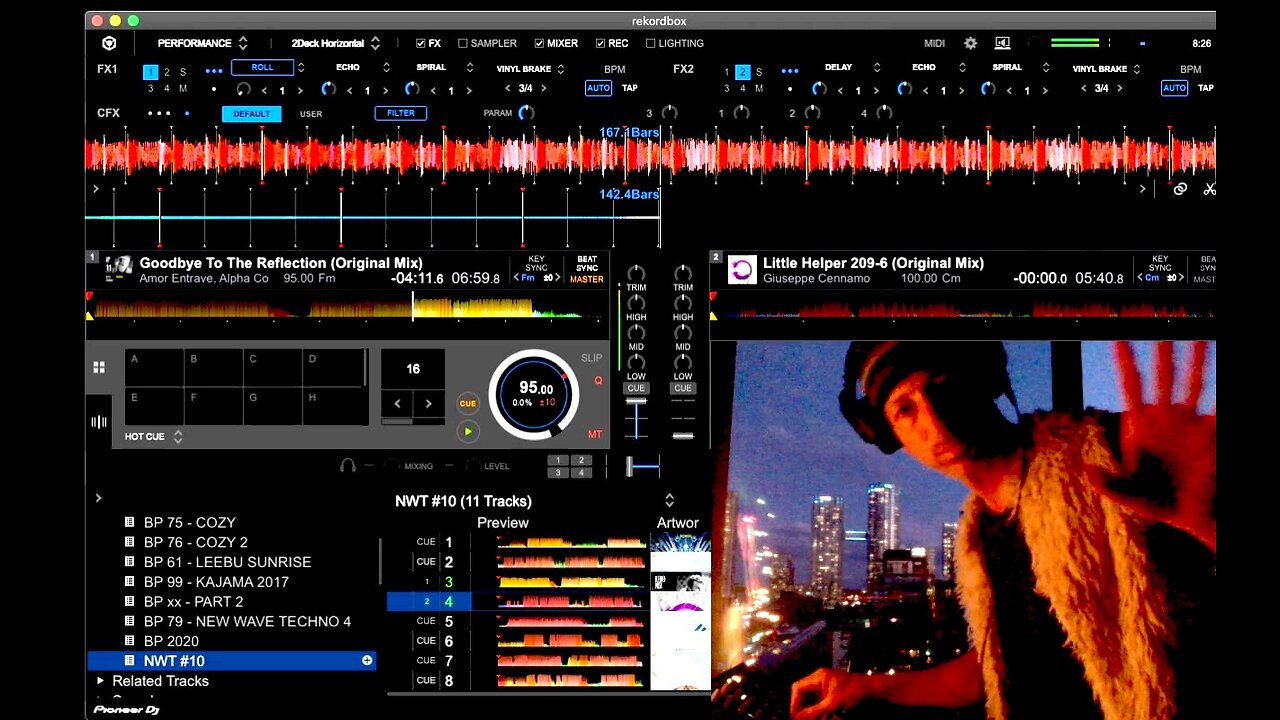Click the plus icon on NWT #10 playlist
1280x720 pixels.
(x=367, y=660)
